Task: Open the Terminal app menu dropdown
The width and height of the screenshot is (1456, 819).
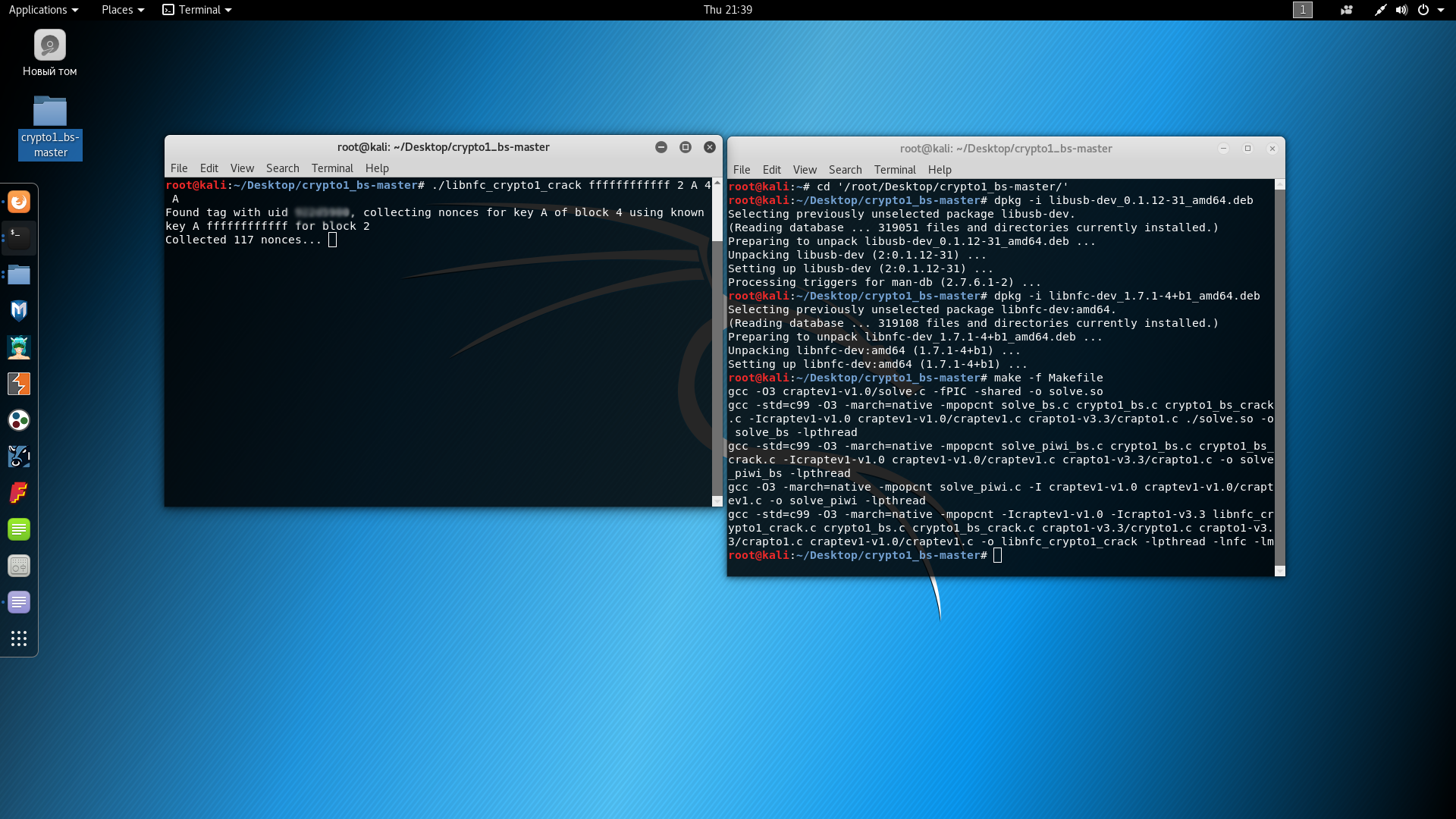Action: [x=197, y=10]
